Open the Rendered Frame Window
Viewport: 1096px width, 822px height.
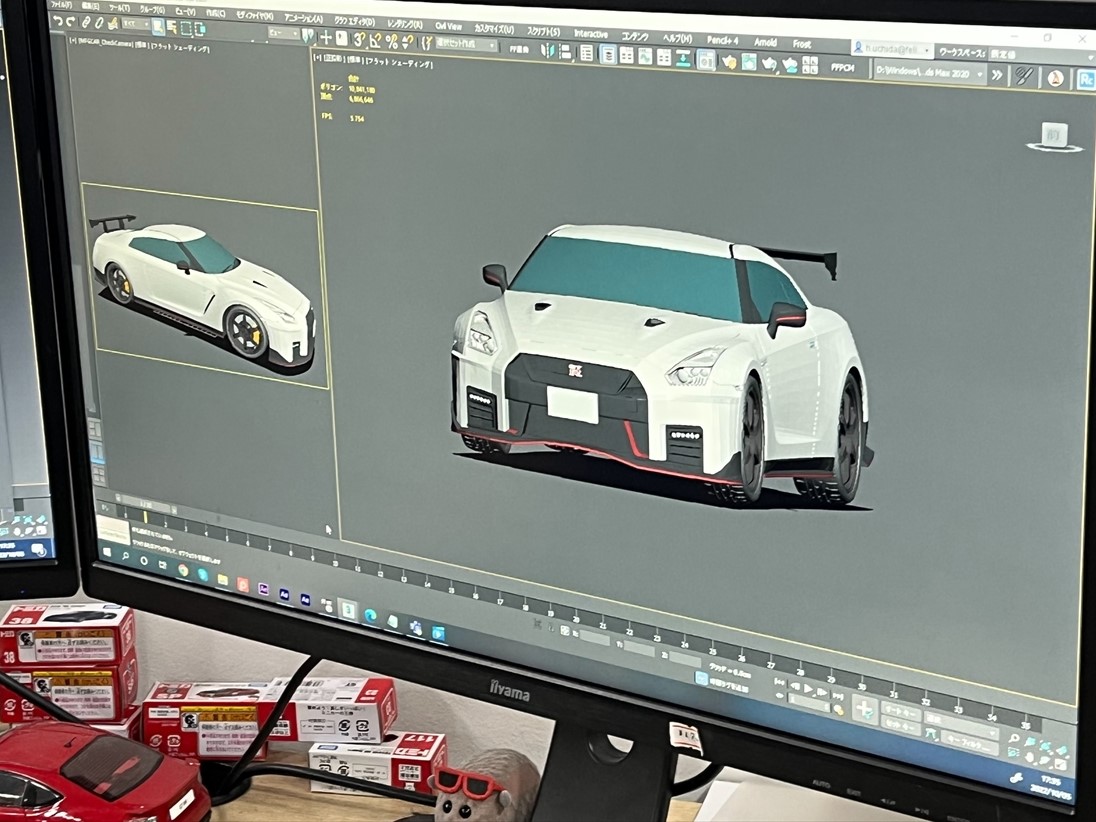[749, 62]
